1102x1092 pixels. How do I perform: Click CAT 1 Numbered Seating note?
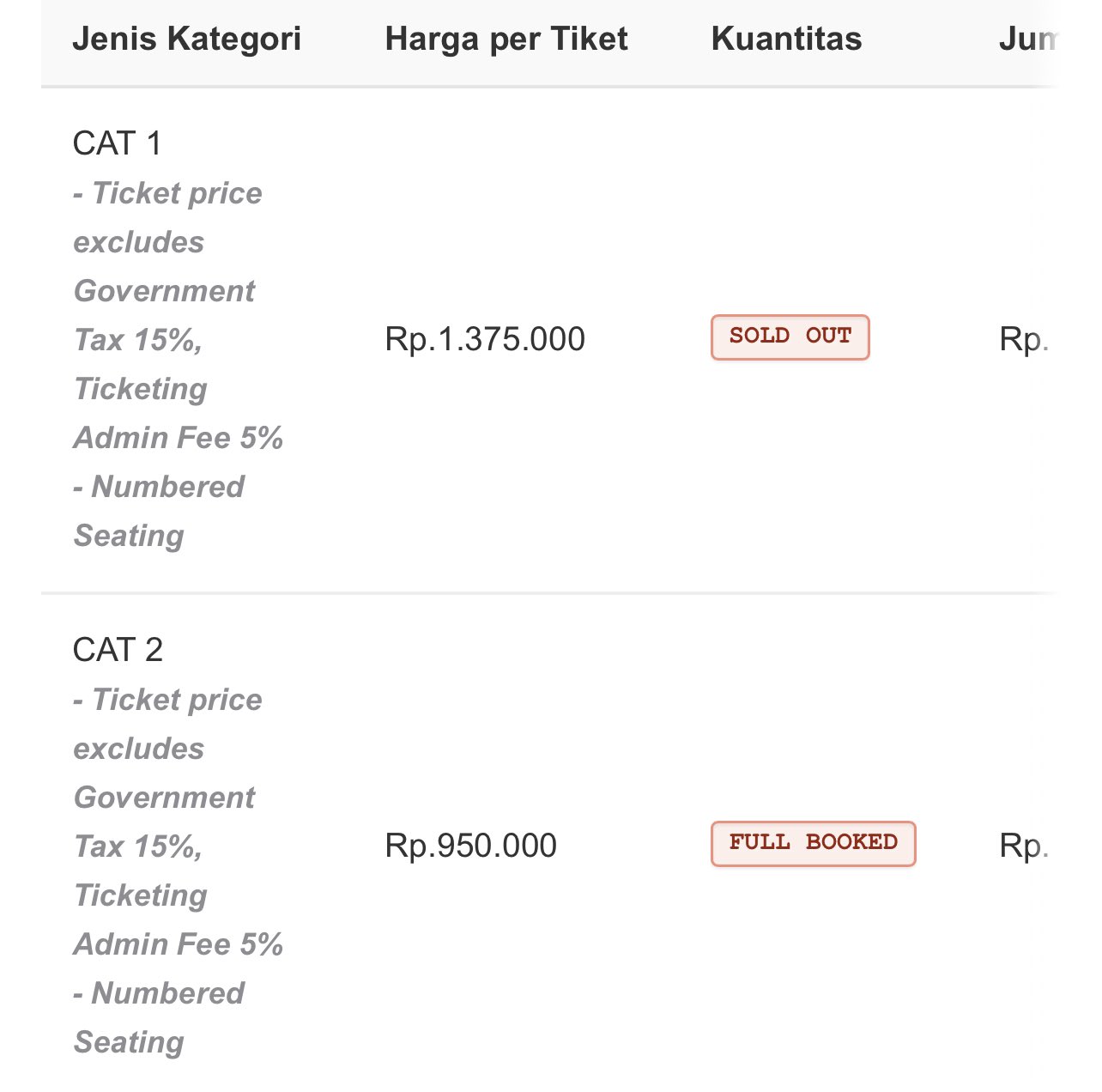(x=159, y=511)
